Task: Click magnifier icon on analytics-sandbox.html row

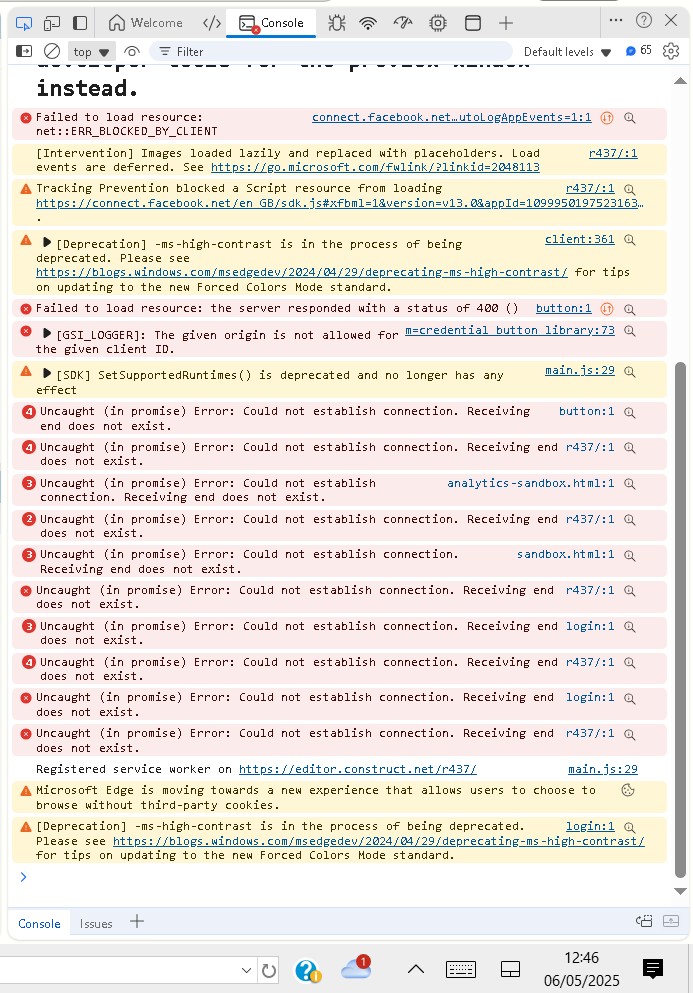Action: point(630,484)
